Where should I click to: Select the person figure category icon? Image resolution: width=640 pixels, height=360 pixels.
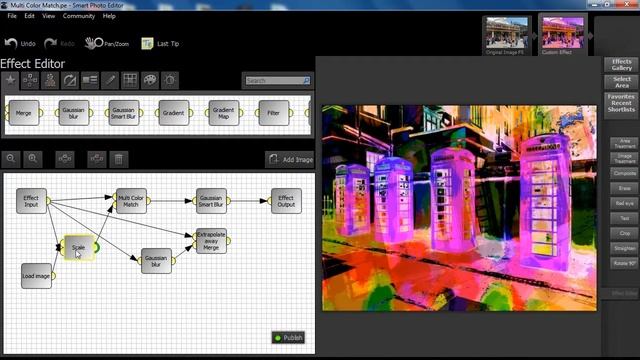coord(50,80)
